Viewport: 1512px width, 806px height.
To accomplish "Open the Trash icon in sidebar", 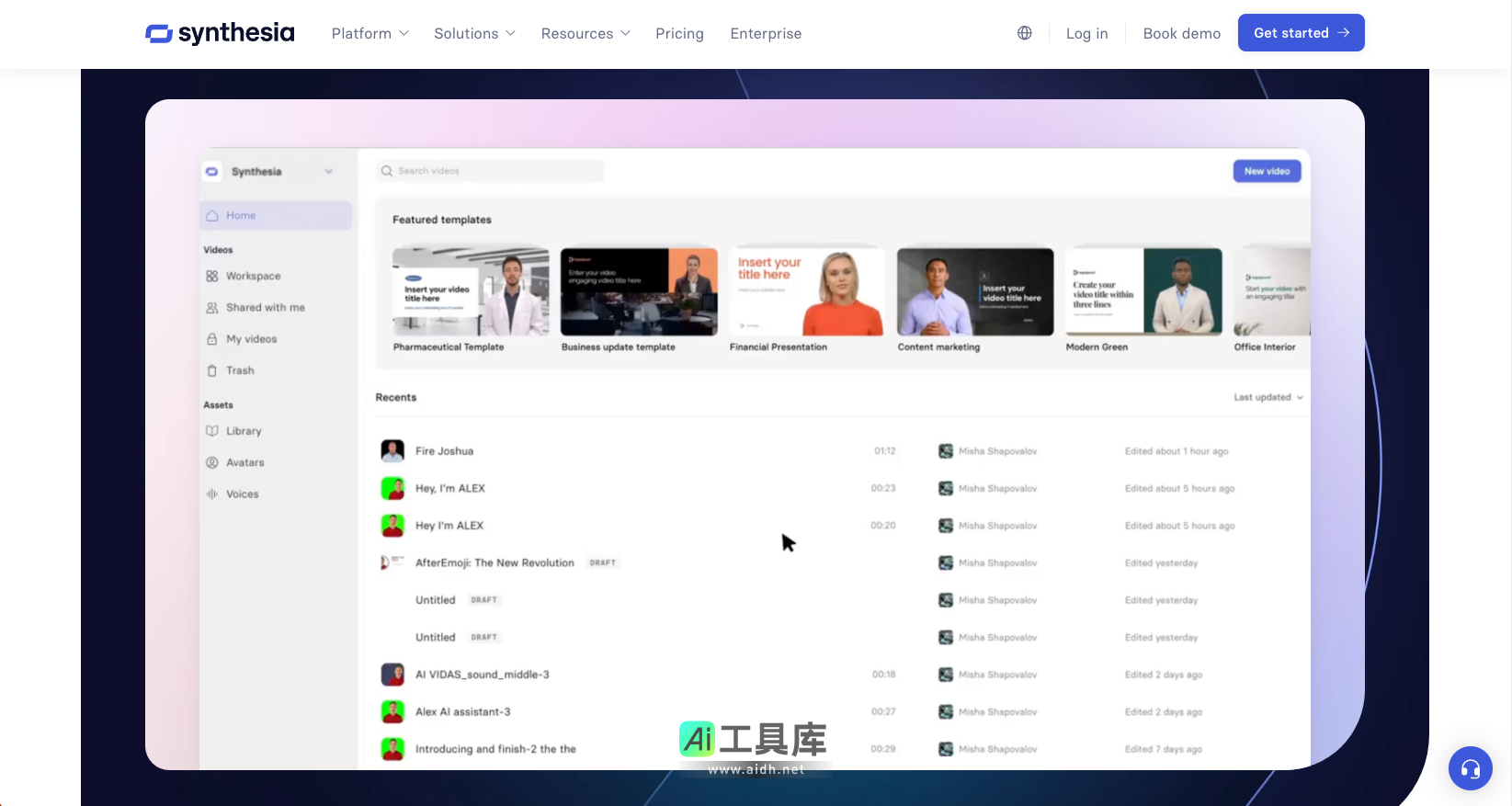I will point(212,370).
